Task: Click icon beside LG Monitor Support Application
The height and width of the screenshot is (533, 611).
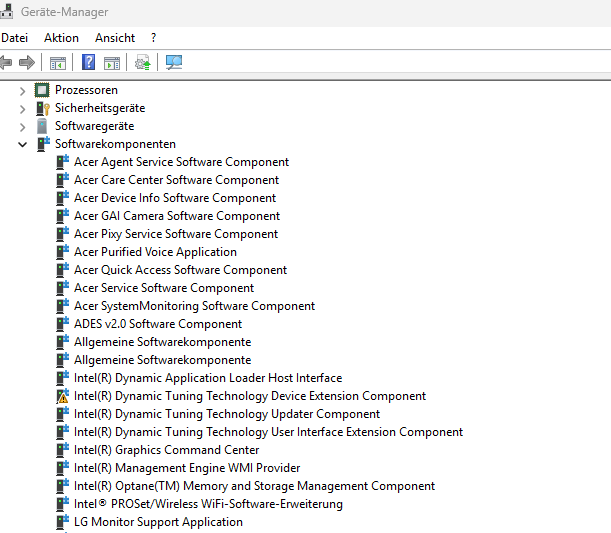Action: 62,522
